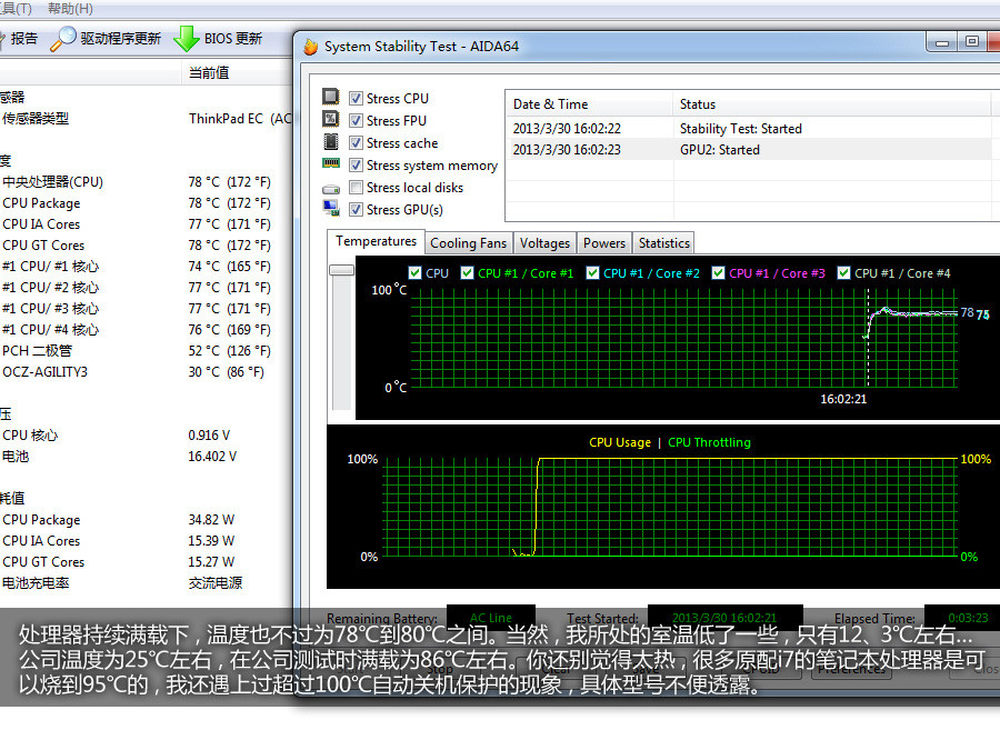Click the Stress CPU chip icon

[330, 96]
